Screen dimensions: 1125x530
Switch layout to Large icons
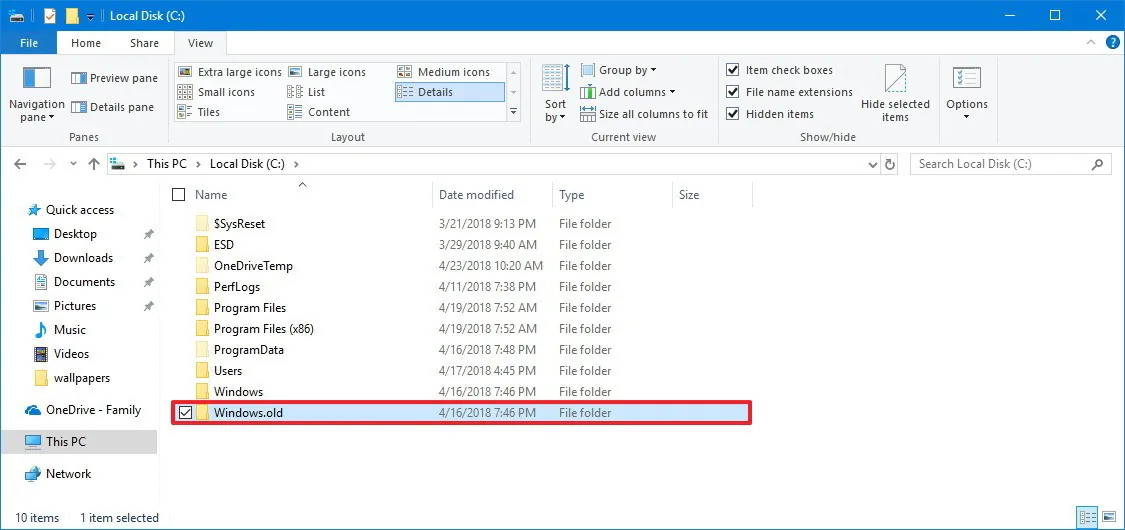pyautogui.click(x=327, y=72)
